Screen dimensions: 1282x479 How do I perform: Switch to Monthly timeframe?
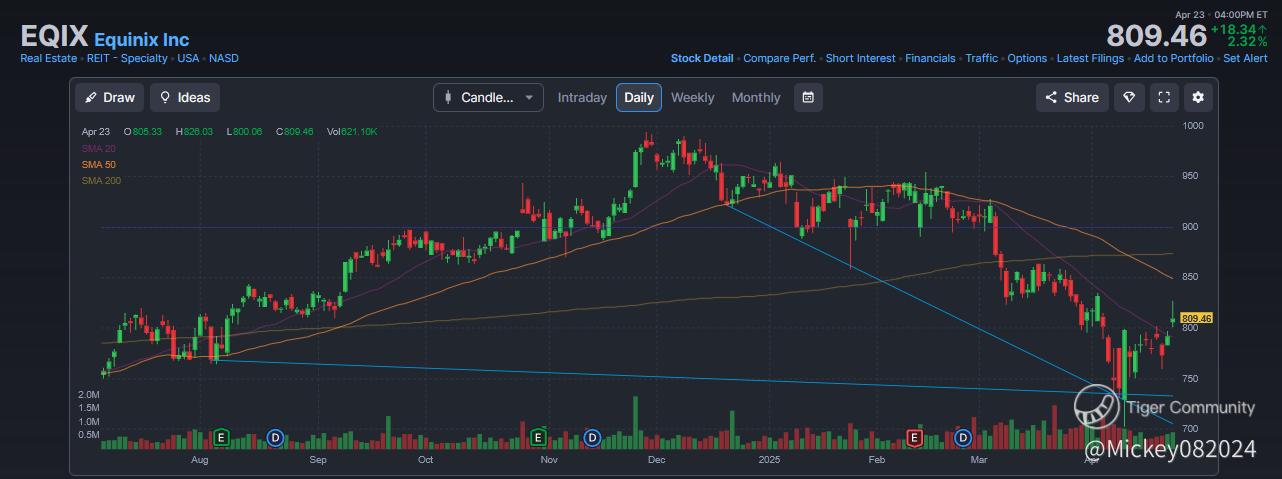point(756,97)
